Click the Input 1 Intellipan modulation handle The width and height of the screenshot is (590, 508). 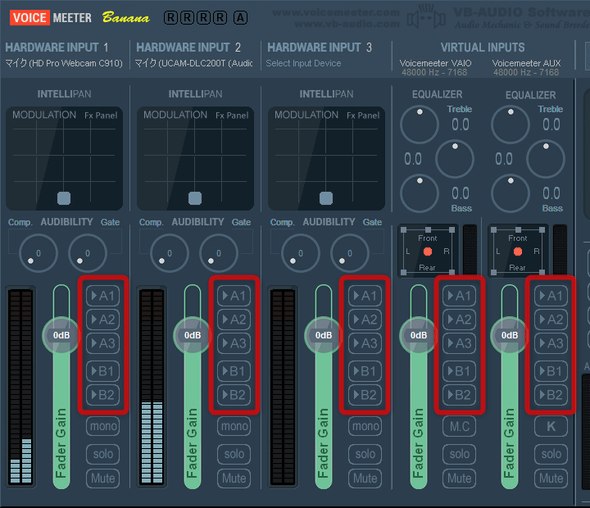coord(64,198)
